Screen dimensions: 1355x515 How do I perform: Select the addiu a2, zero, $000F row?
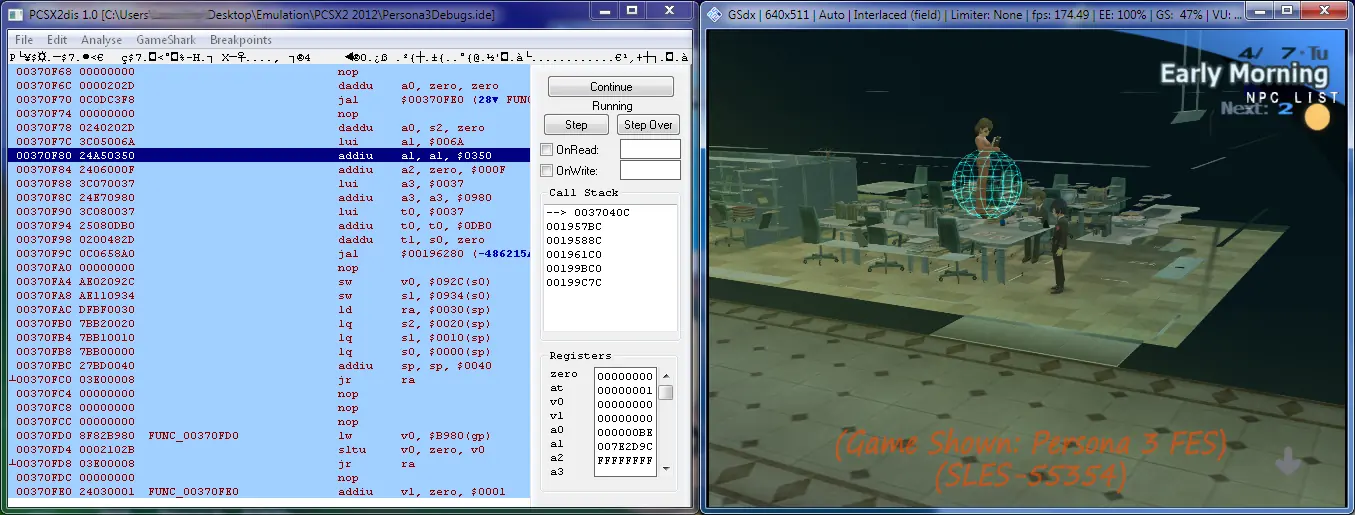point(269,170)
